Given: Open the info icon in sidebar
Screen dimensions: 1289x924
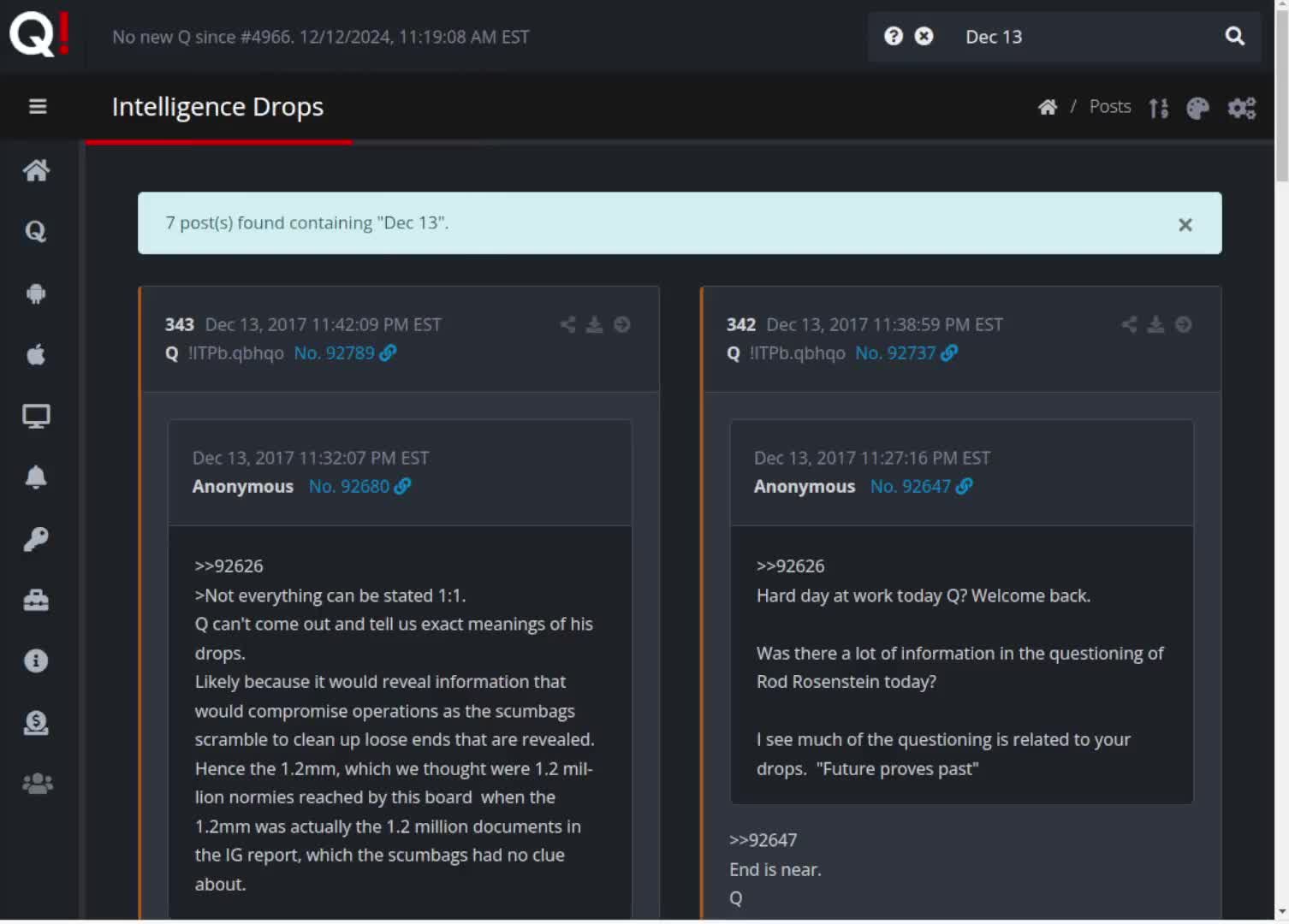Looking at the screenshot, I should point(36,661).
